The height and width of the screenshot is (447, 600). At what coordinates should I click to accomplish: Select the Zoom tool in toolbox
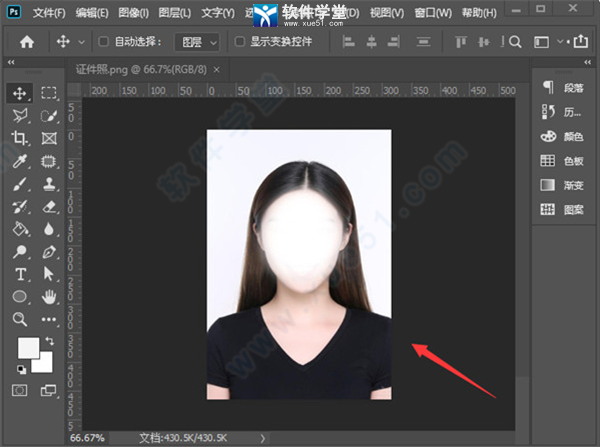point(20,320)
